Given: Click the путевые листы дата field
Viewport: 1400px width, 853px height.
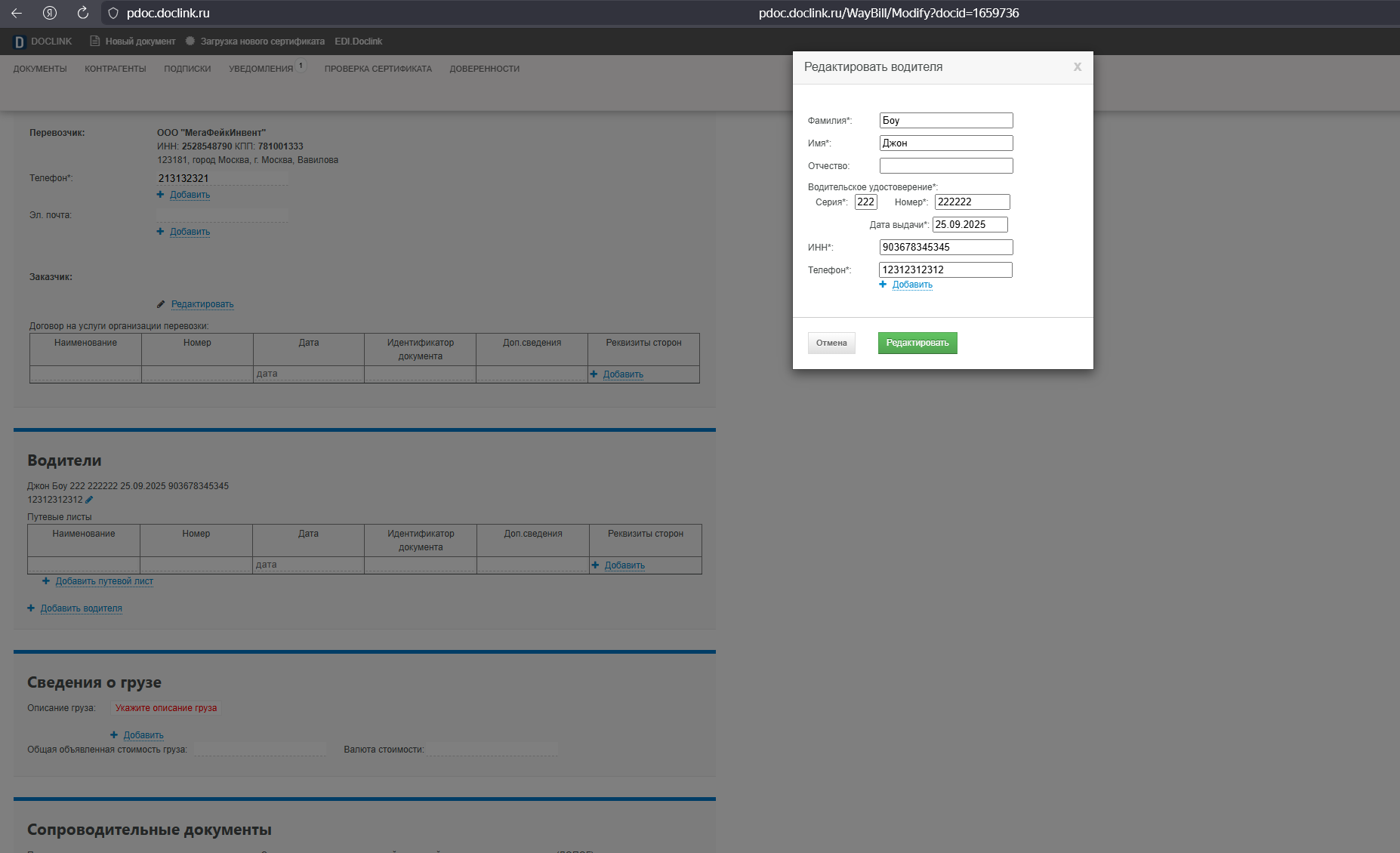Looking at the screenshot, I should pos(308,565).
